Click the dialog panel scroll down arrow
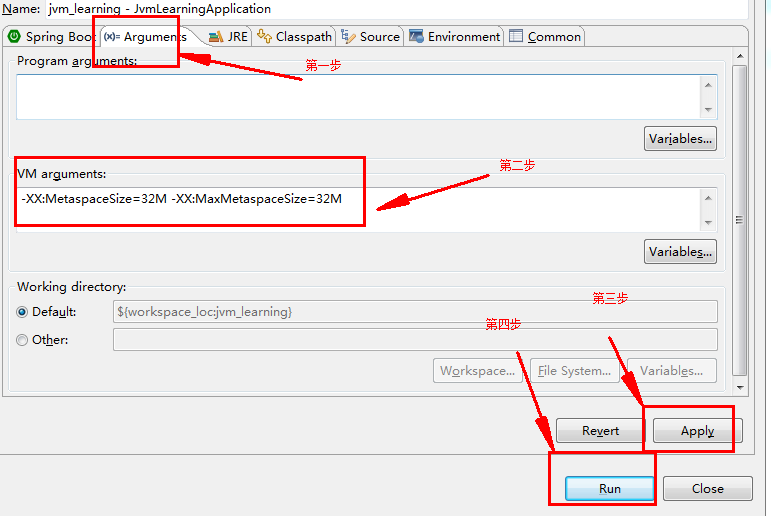This screenshot has height=516, width=771. [x=740, y=388]
